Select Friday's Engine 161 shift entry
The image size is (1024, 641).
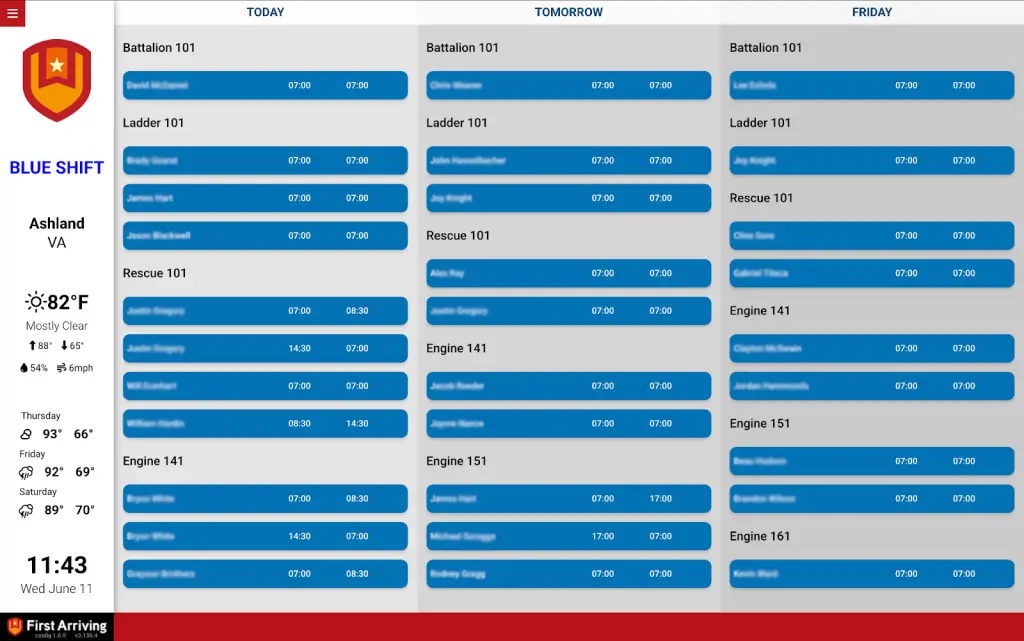click(872, 574)
